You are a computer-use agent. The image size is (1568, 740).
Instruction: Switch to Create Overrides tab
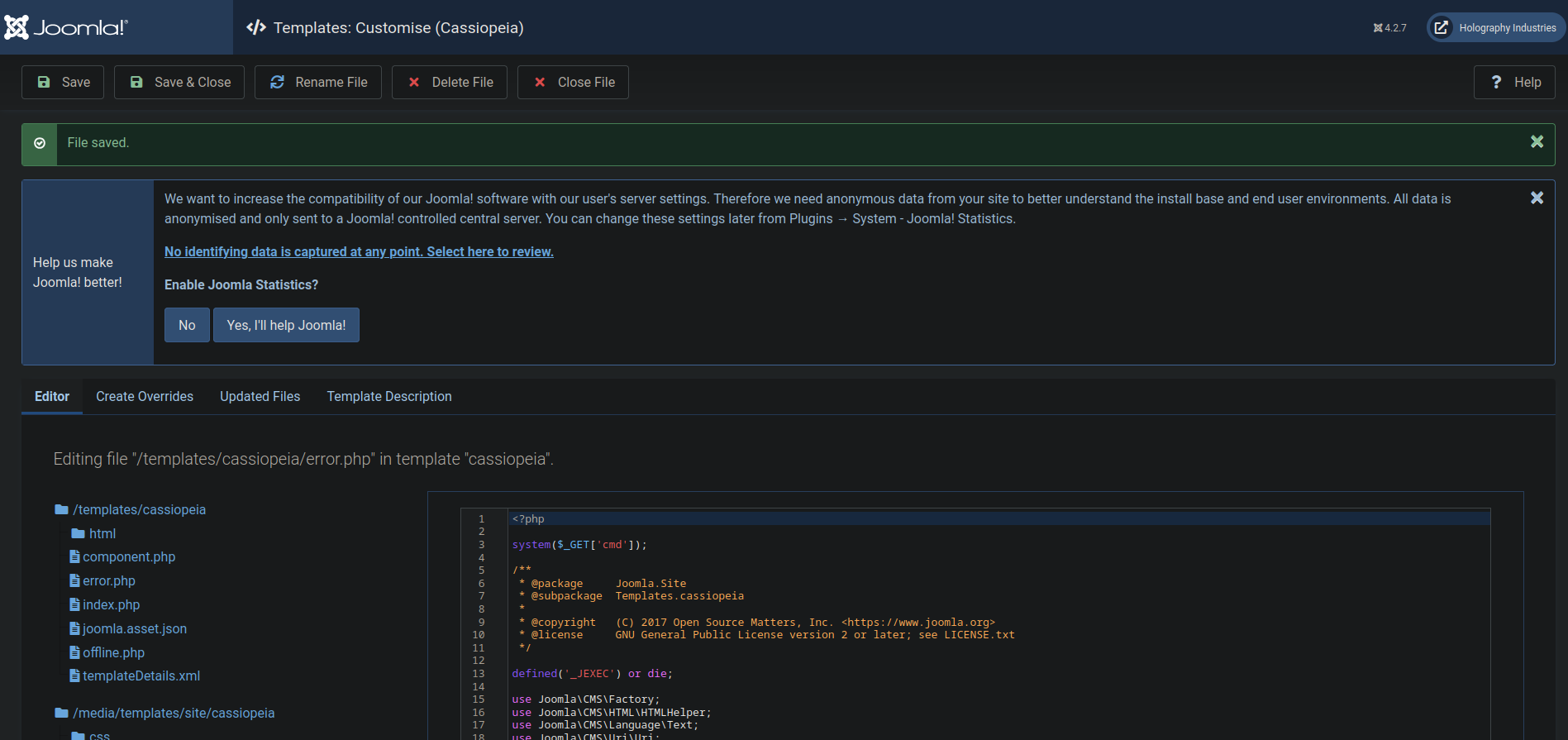click(145, 396)
